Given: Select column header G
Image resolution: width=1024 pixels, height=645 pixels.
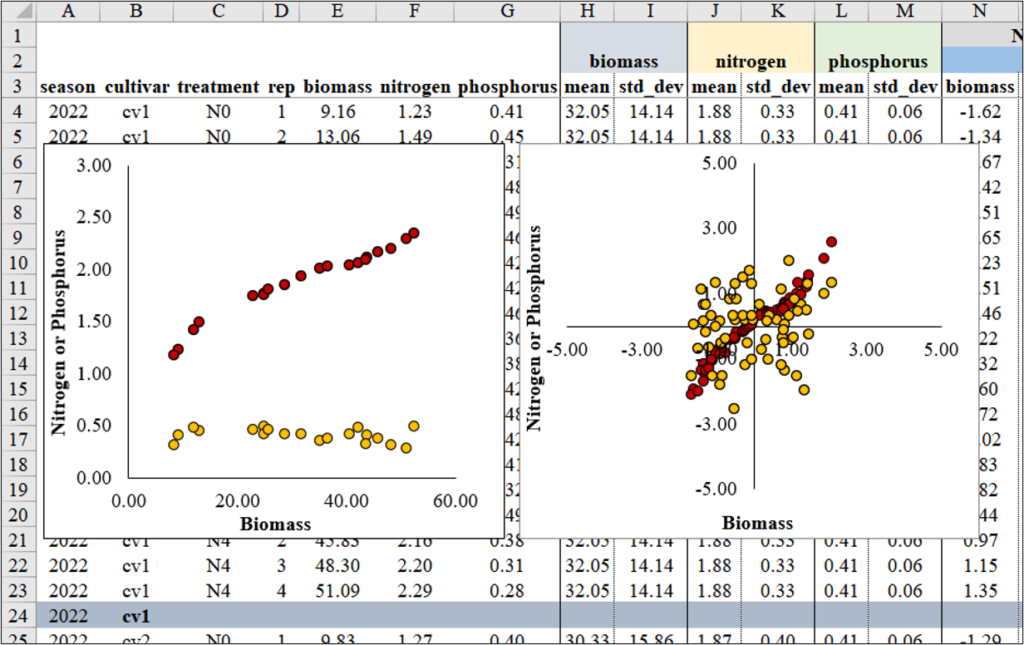Looking at the screenshot, I should (x=507, y=11).
